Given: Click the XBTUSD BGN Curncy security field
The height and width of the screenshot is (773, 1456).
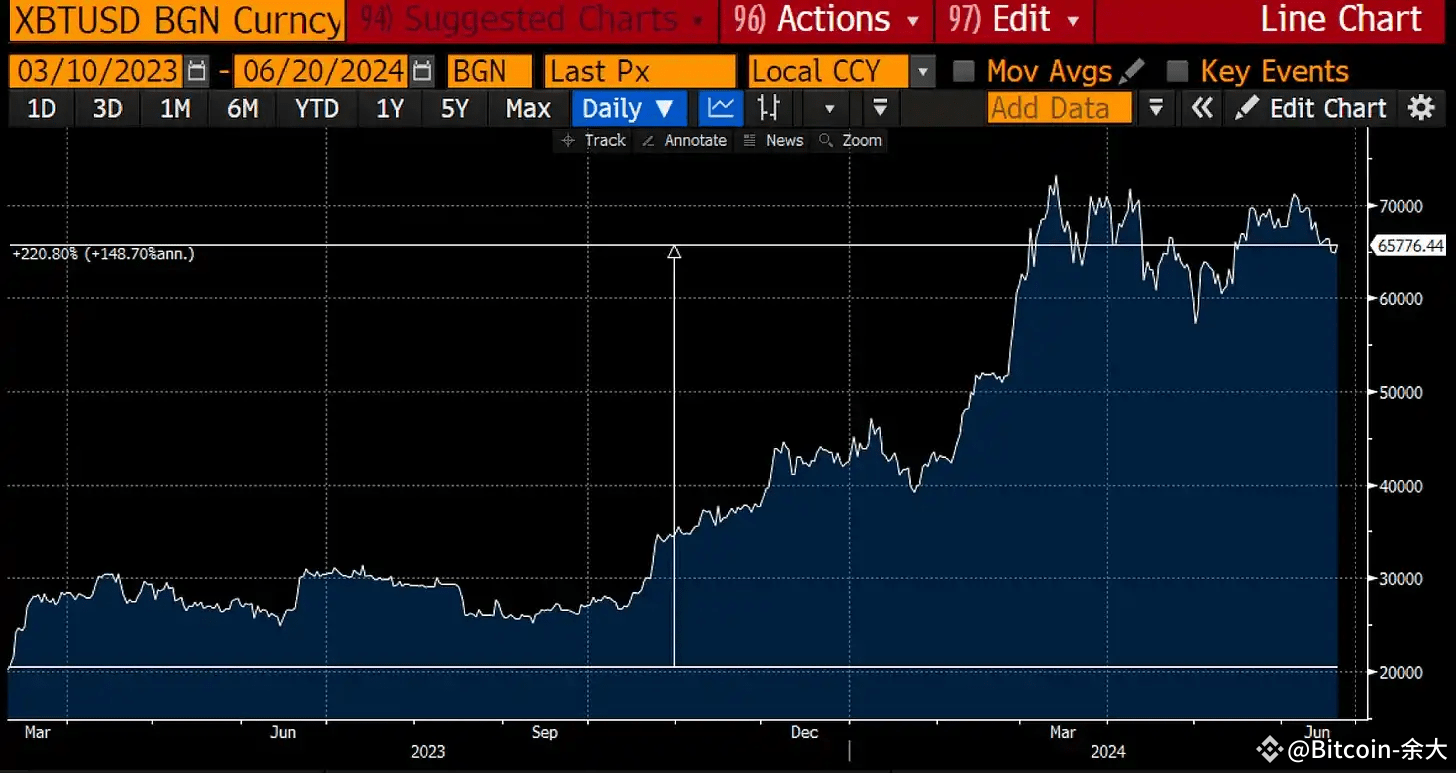Looking at the screenshot, I should [177, 20].
